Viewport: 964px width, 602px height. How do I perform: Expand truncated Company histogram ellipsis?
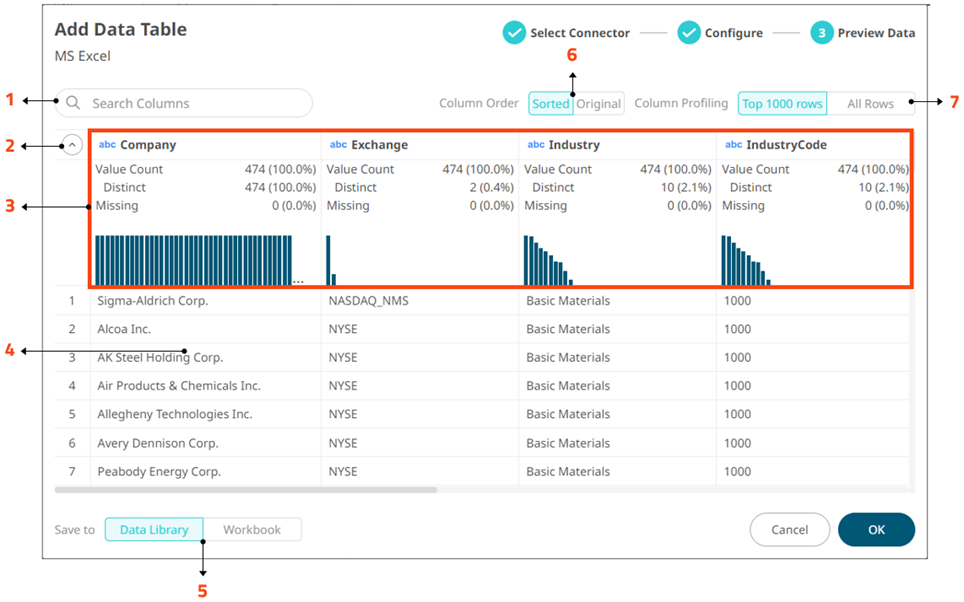pos(298,282)
